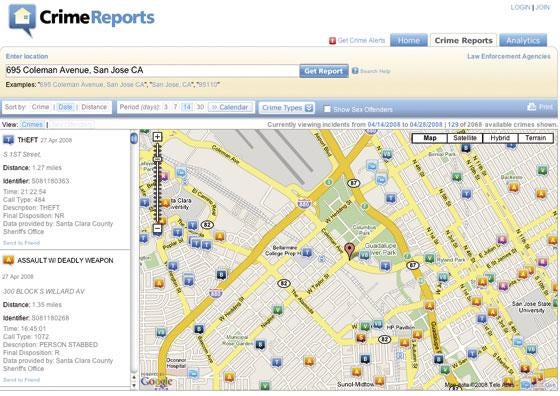Open the Crime Reports tab
The width and height of the screenshot is (560, 396).
pos(464,40)
